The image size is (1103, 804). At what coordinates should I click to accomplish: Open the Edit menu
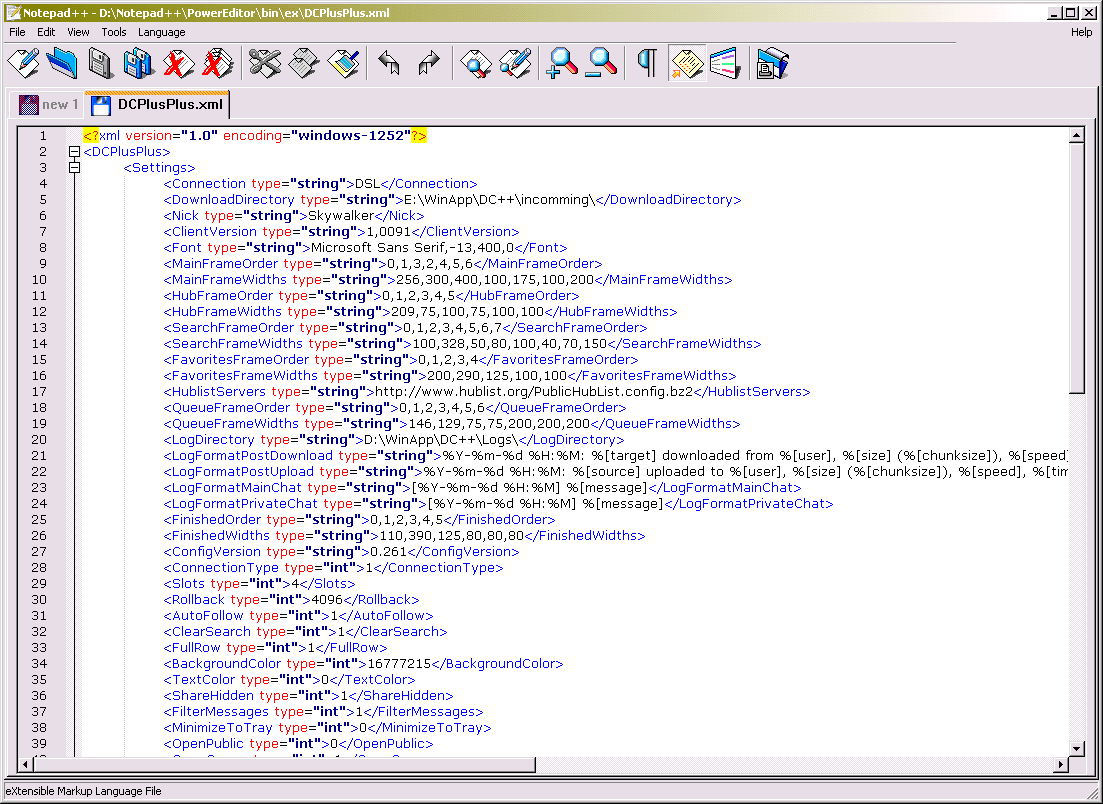tap(46, 32)
